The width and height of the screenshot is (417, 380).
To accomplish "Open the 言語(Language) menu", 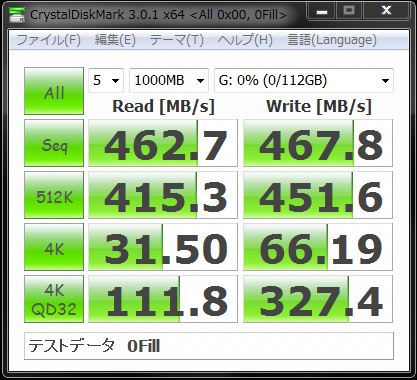I will 332,40.
